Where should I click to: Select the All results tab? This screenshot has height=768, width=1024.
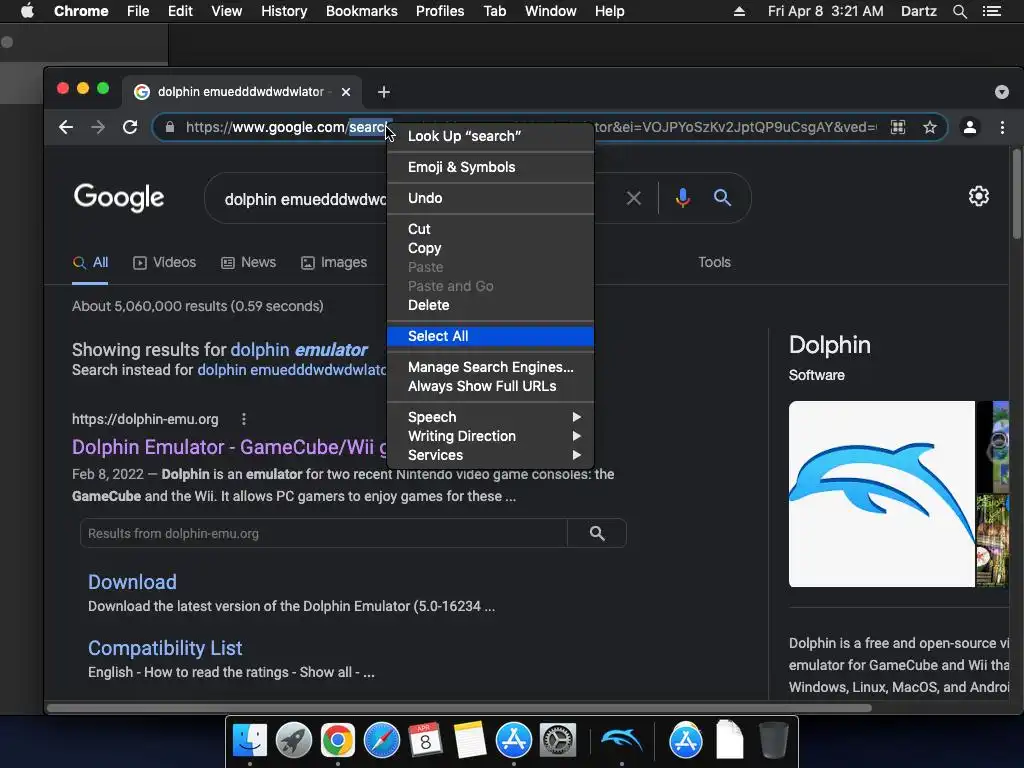click(90, 263)
